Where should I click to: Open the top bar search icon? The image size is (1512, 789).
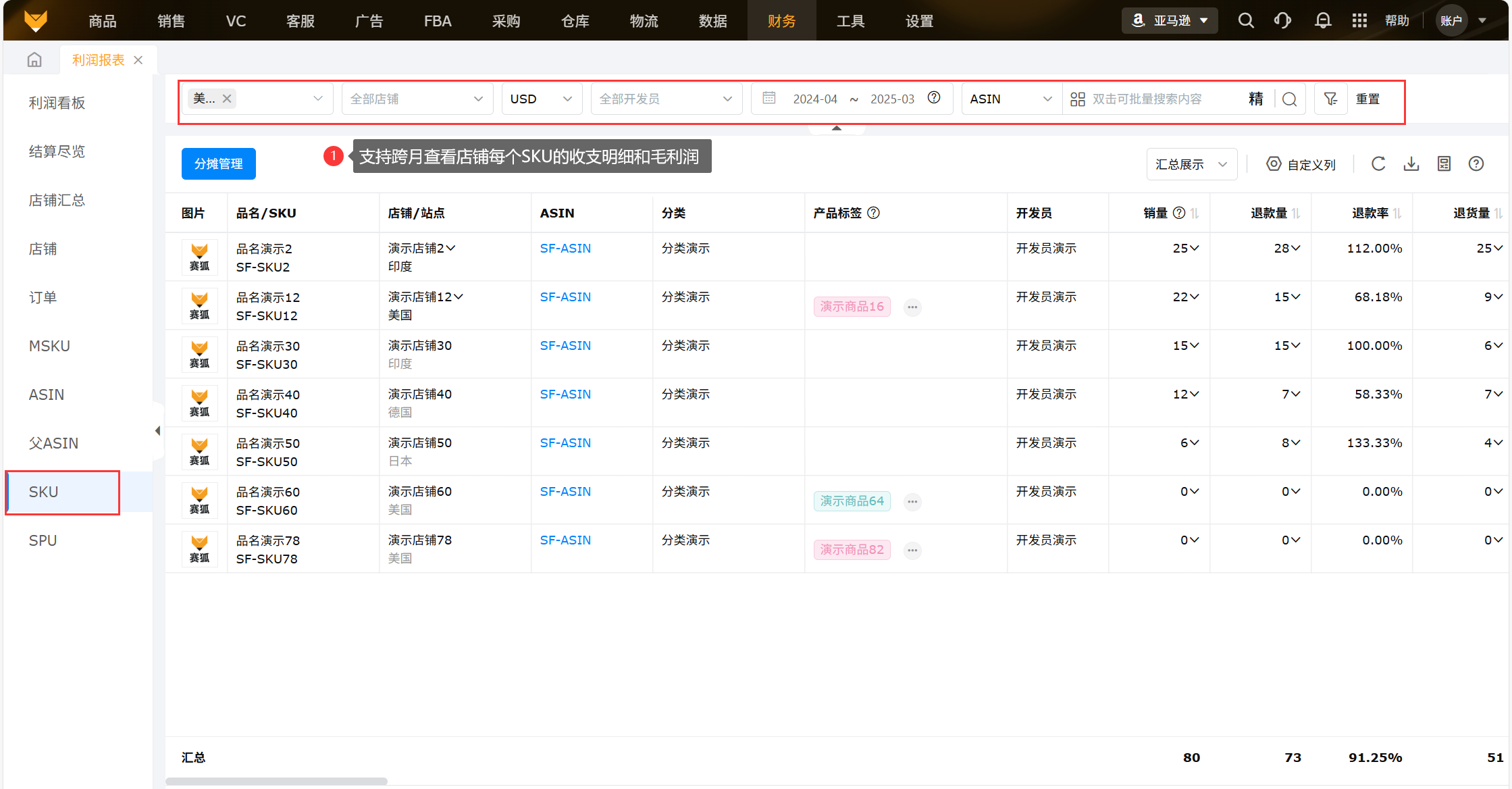[x=1246, y=21]
